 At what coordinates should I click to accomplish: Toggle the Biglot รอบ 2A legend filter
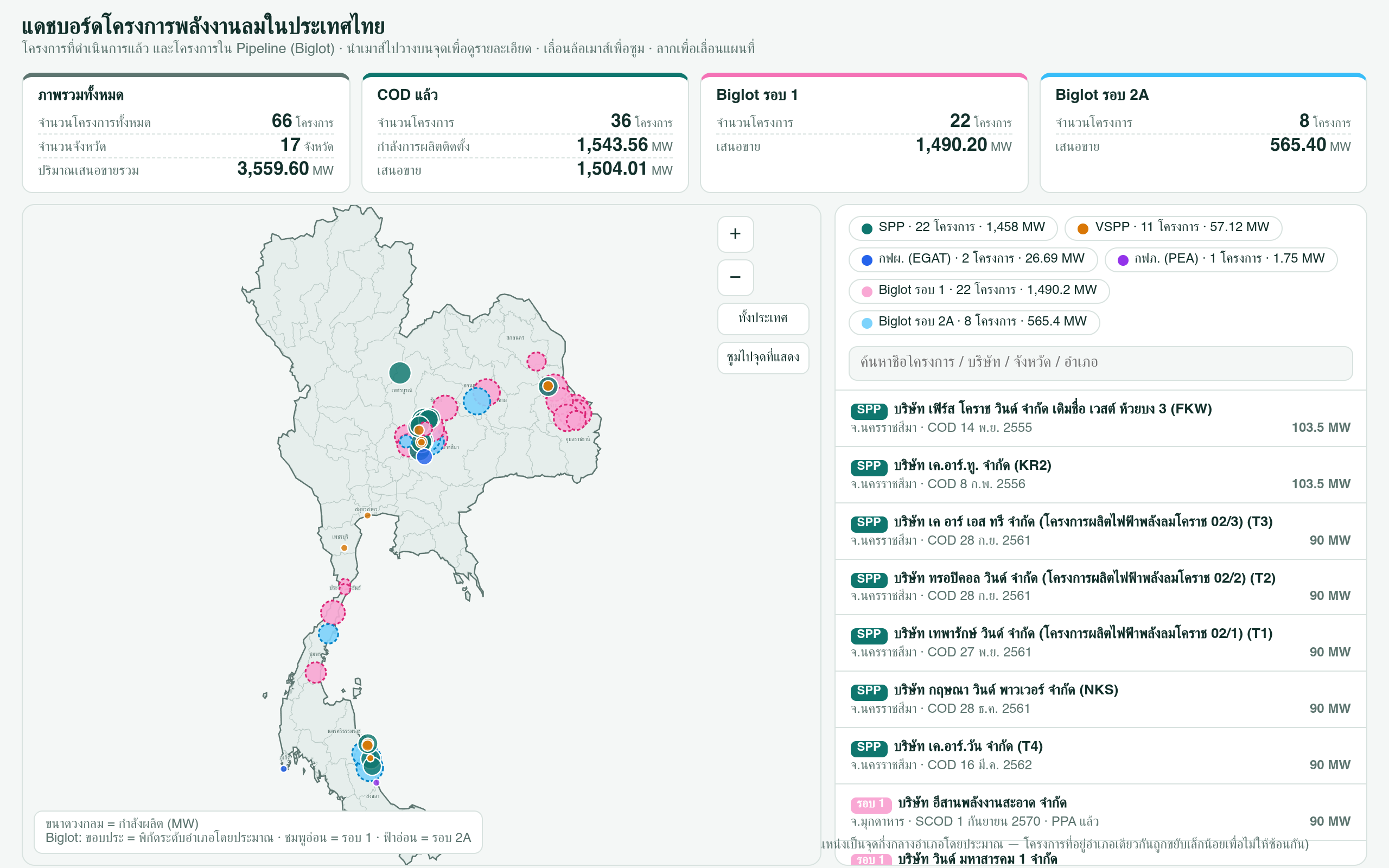974,322
